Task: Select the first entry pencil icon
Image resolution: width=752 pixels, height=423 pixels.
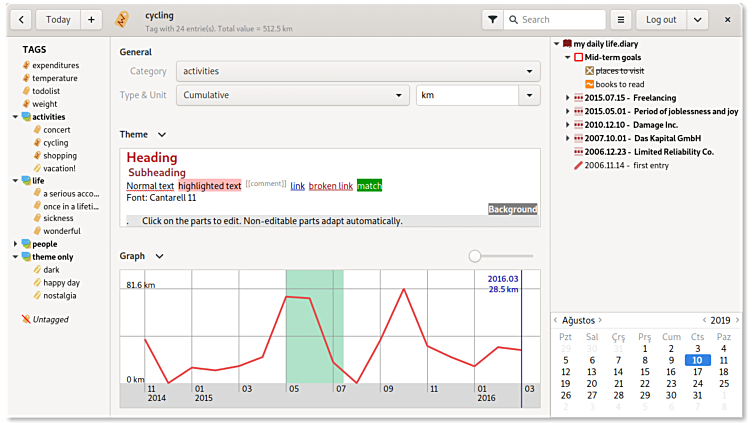Action: [578, 165]
